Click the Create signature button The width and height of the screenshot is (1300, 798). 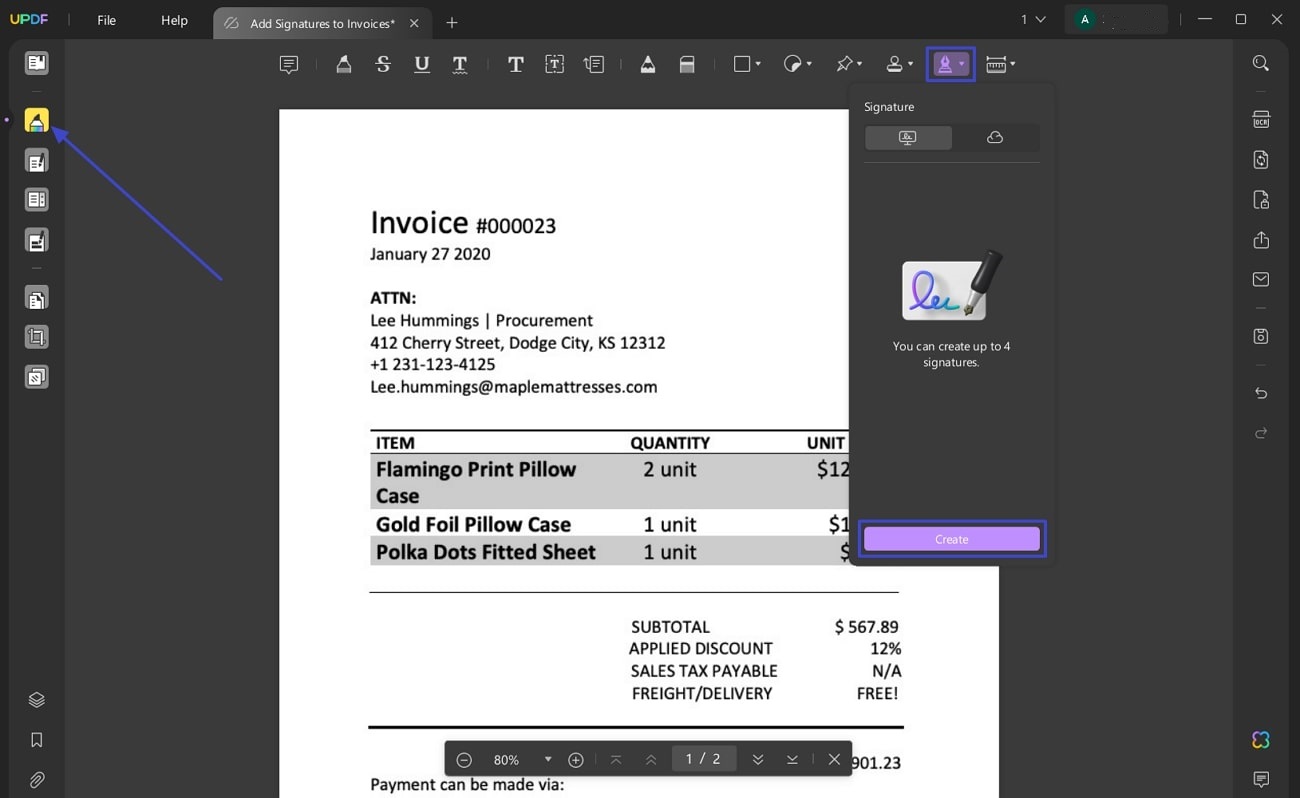951,538
